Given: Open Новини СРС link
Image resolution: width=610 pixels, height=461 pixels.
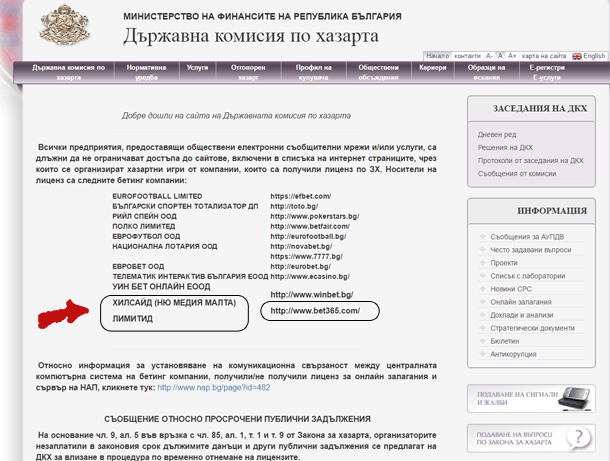Looking at the screenshot, I should click(511, 289).
